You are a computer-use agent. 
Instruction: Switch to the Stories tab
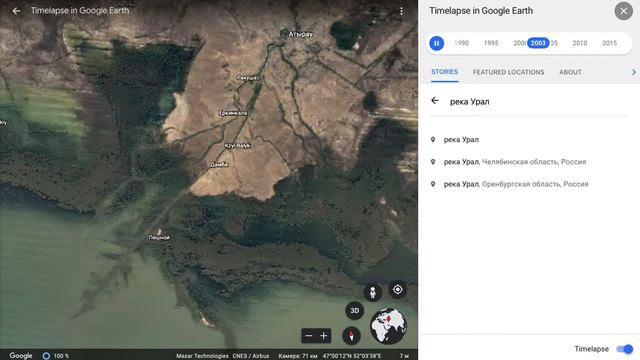(444, 72)
